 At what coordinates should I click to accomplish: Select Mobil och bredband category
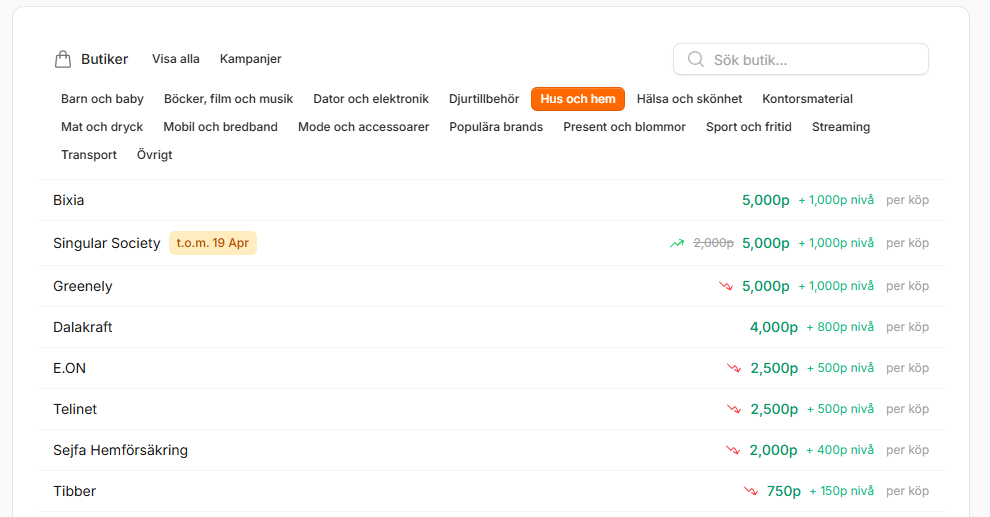pyautogui.click(x=220, y=127)
